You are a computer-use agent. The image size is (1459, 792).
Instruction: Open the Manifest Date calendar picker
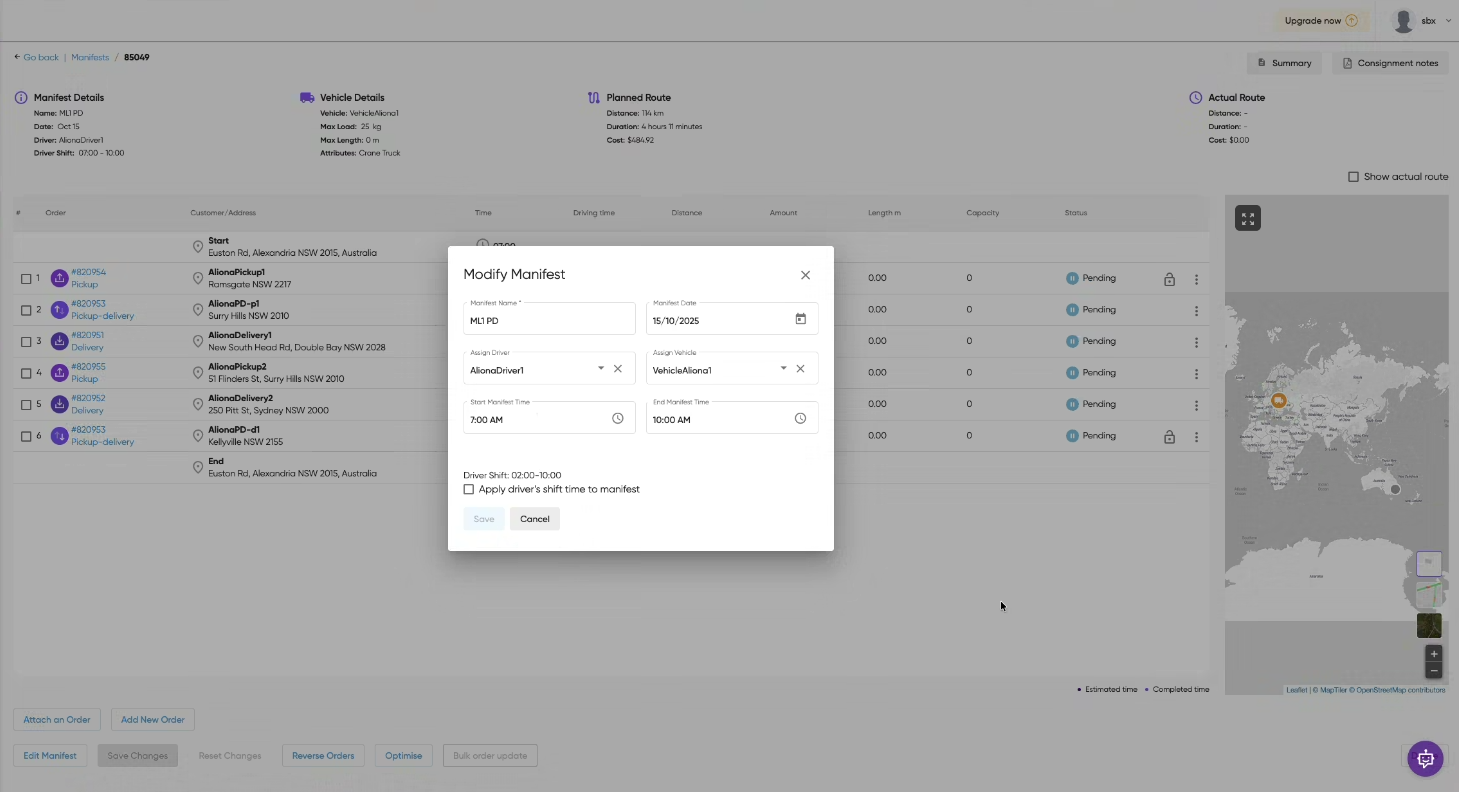tap(800, 319)
